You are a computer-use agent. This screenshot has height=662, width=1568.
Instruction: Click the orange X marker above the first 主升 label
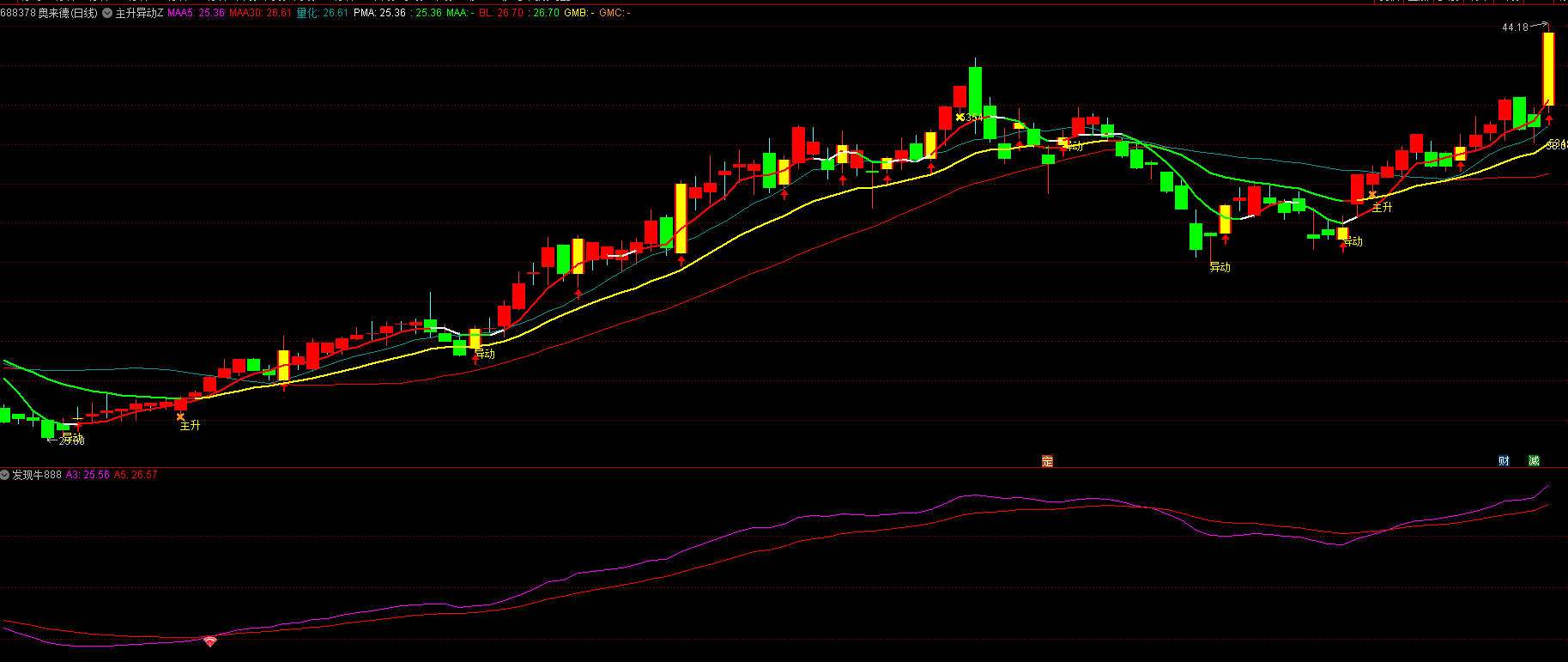(180, 416)
